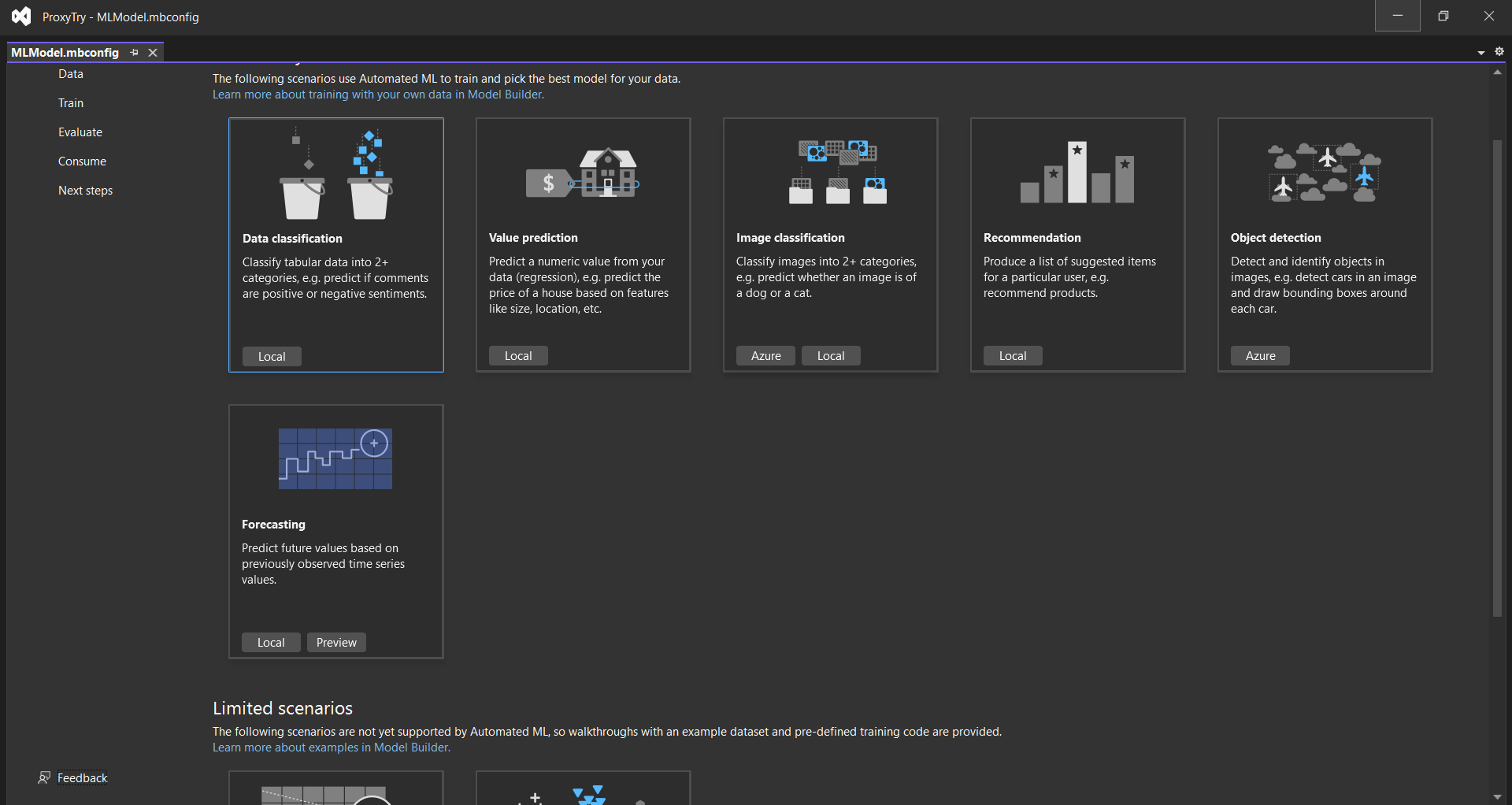The image size is (1512, 805).
Task: Click the Feedback icon at bottom left
Action: pos(44,777)
